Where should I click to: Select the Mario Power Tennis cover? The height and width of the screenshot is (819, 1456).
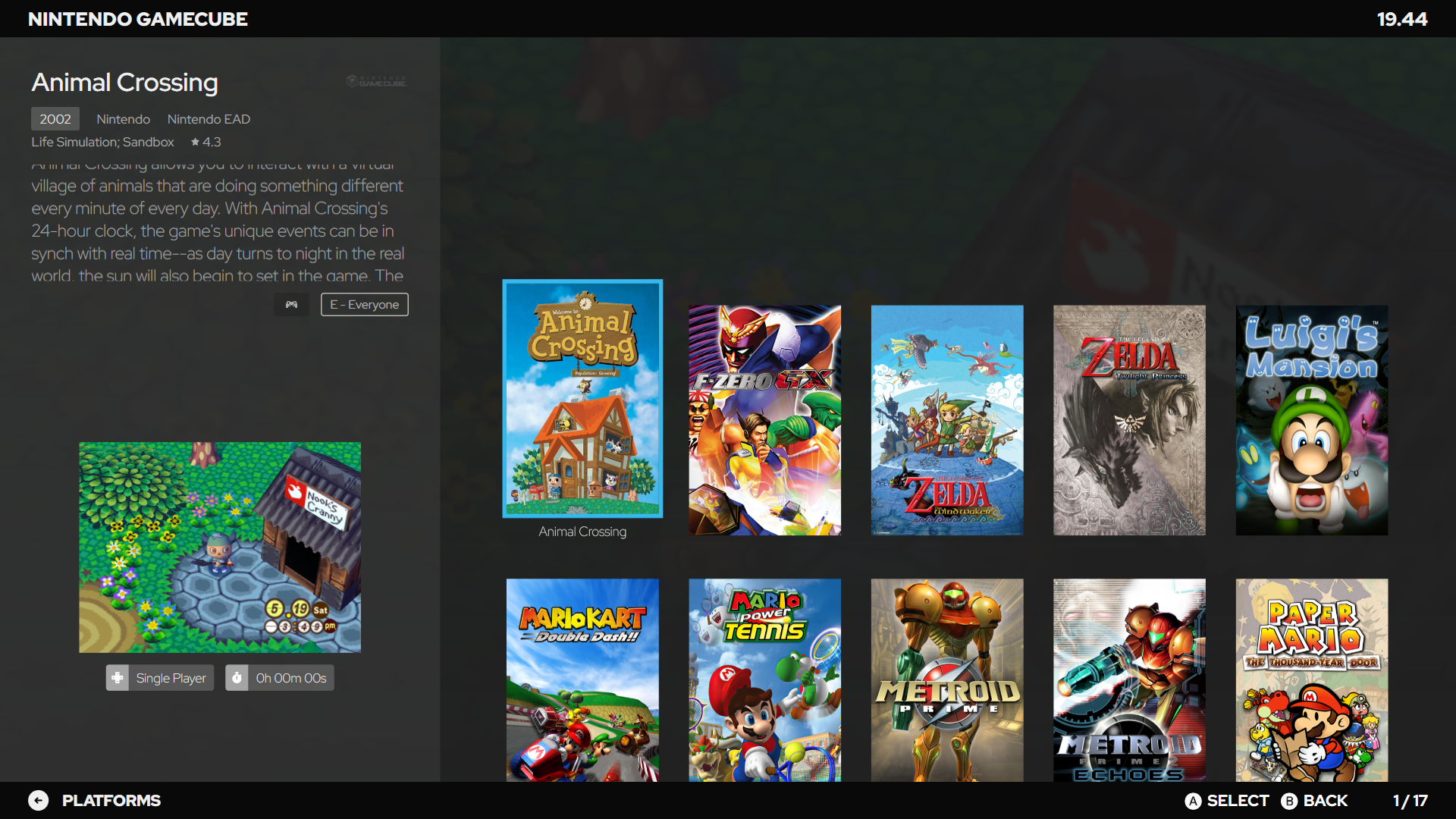(764, 680)
